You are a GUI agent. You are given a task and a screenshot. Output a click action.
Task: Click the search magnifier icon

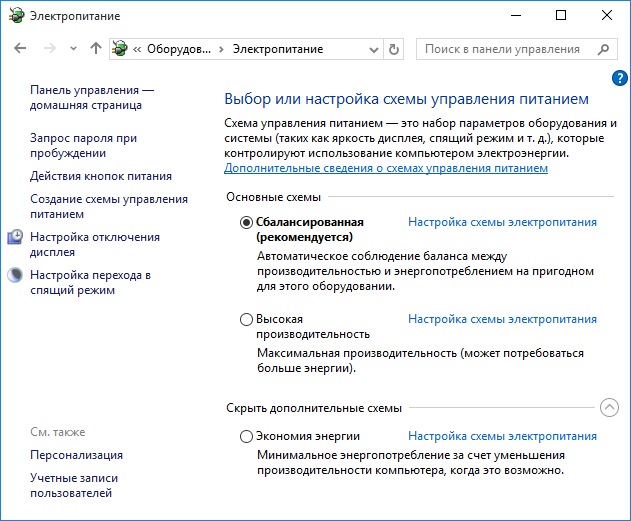click(x=603, y=49)
